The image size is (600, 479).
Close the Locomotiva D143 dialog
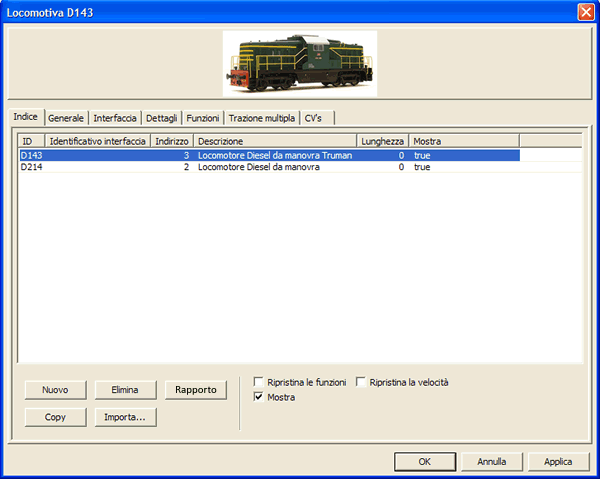tap(585, 11)
